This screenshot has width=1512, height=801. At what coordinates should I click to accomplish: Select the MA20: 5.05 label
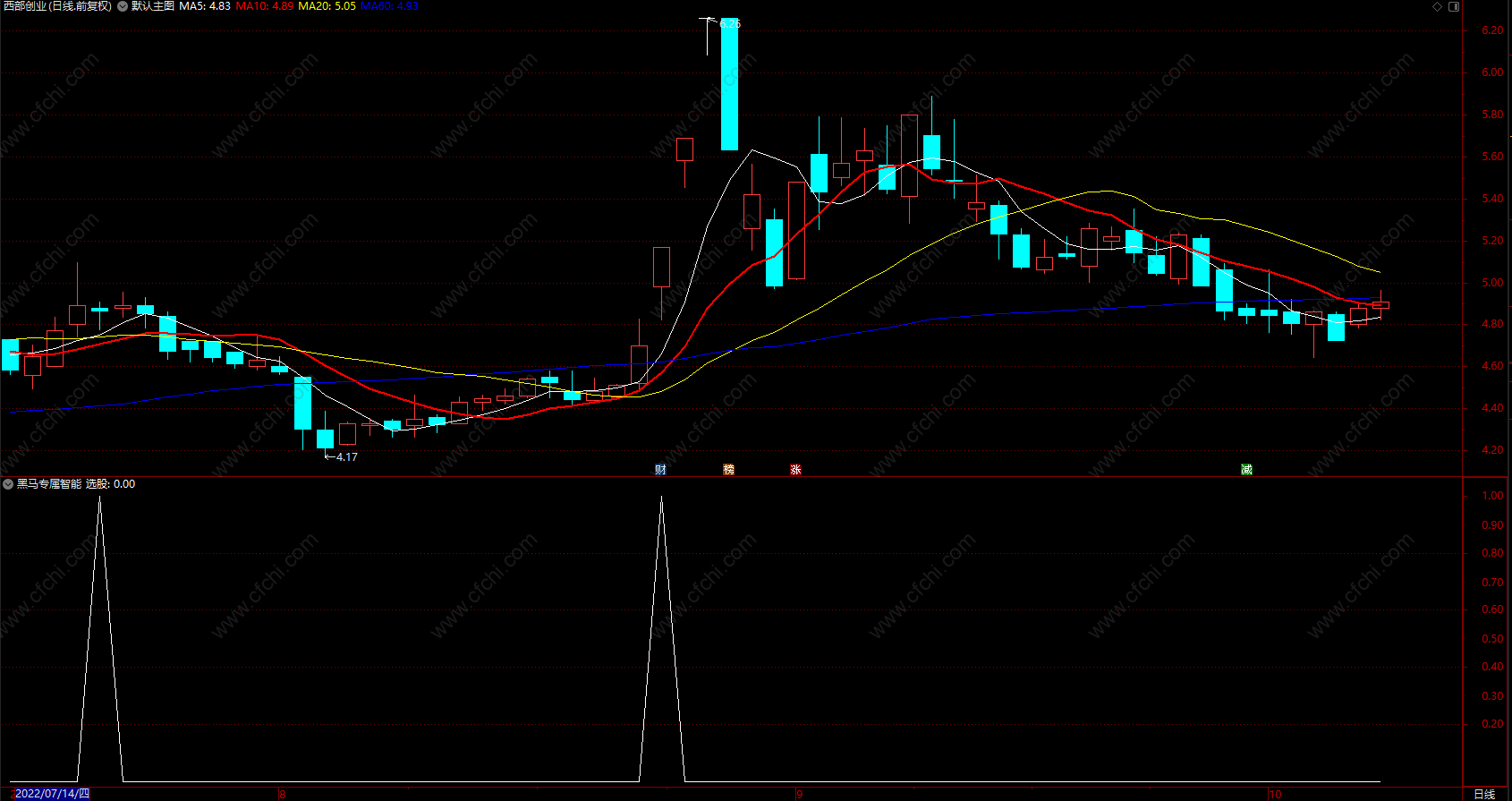click(327, 6)
